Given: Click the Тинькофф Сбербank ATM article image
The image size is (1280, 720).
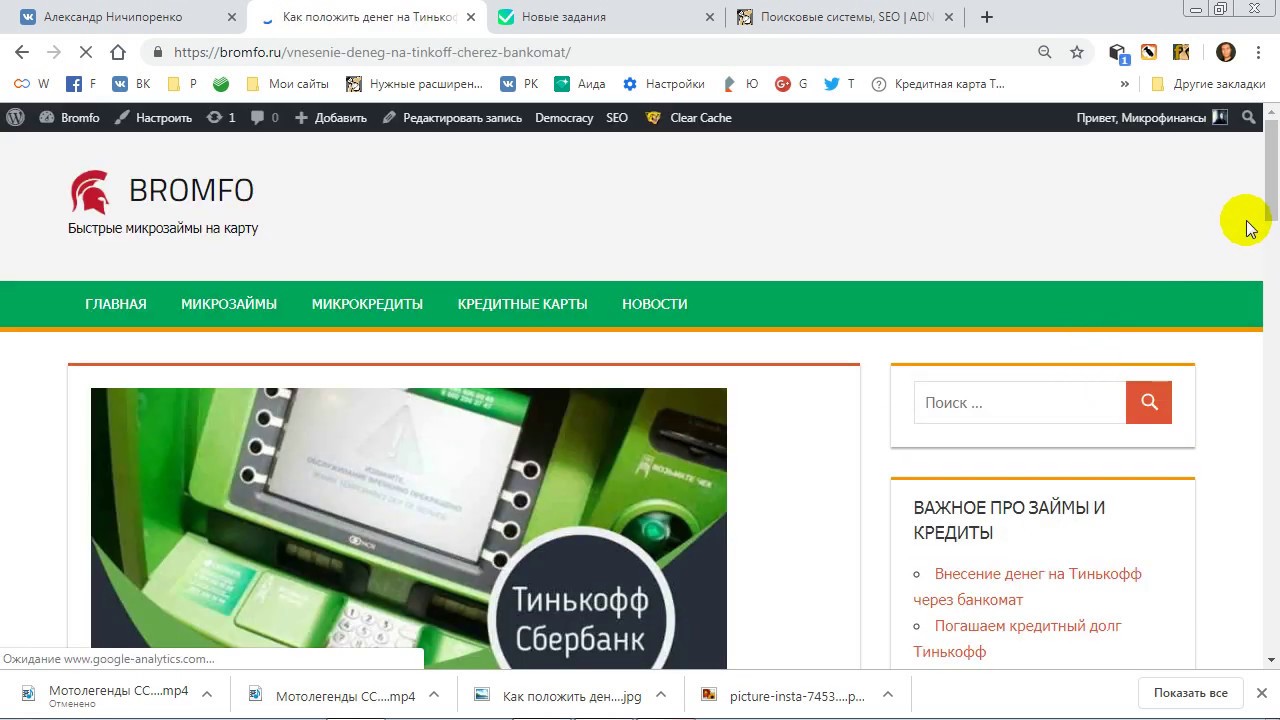Looking at the screenshot, I should point(409,528).
